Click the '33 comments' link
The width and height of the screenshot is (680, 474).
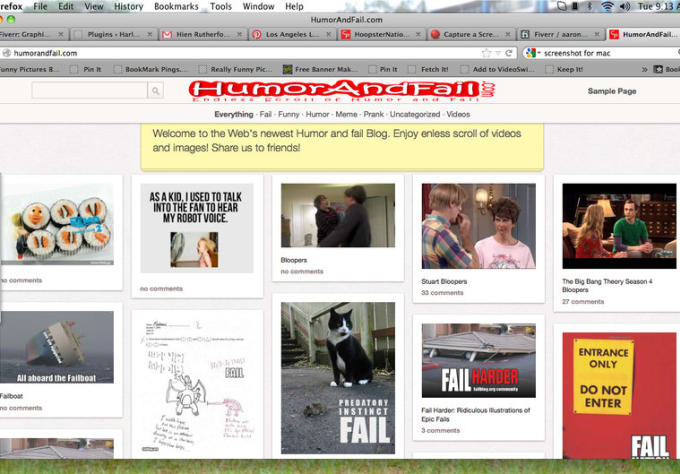pyautogui.click(x=442, y=293)
